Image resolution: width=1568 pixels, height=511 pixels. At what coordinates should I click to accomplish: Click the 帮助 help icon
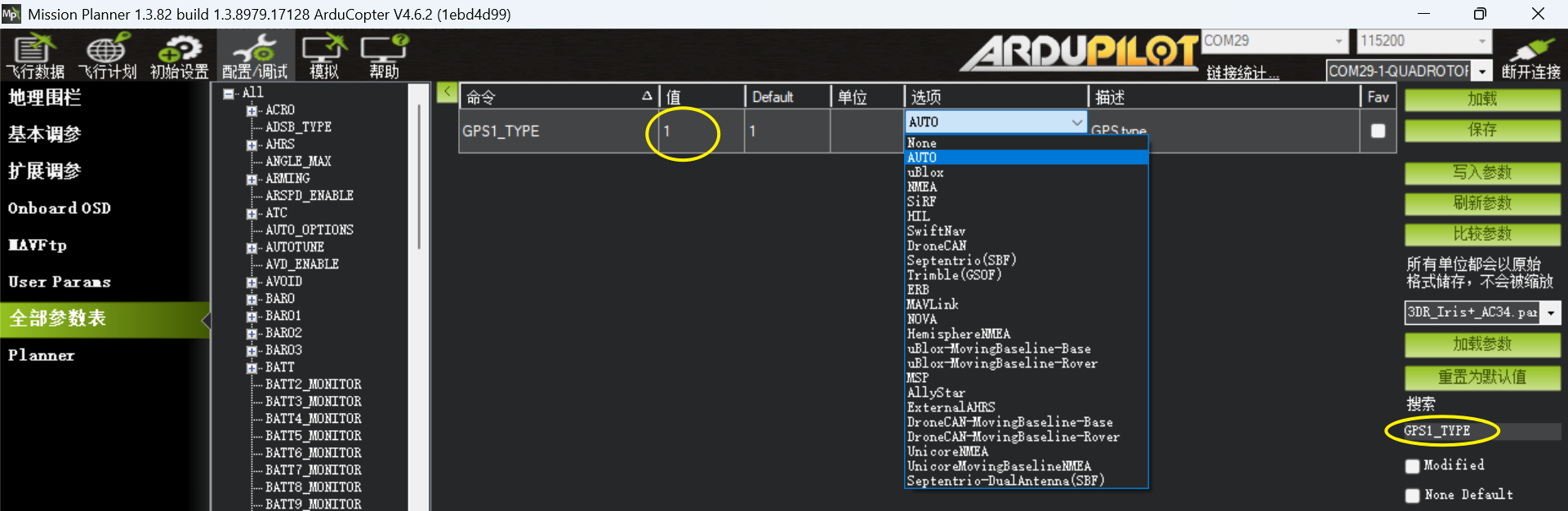pyautogui.click(x=384, y=56)
